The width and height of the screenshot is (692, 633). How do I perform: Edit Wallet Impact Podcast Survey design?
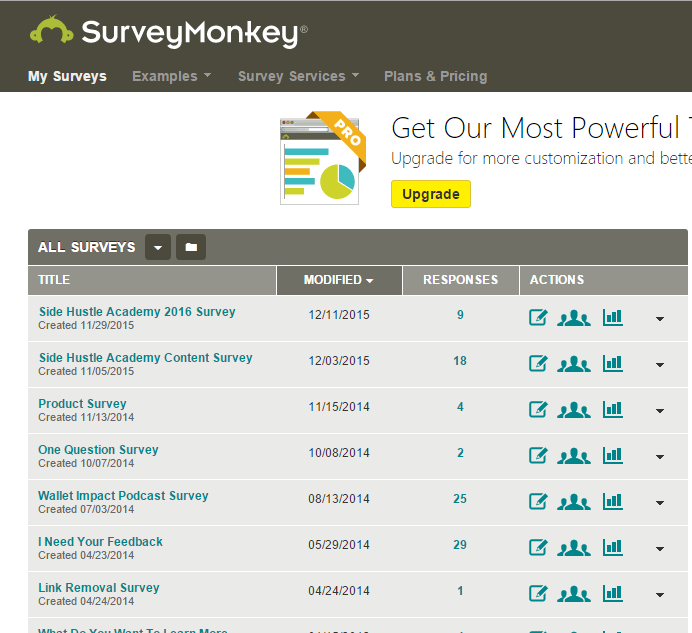538,501
